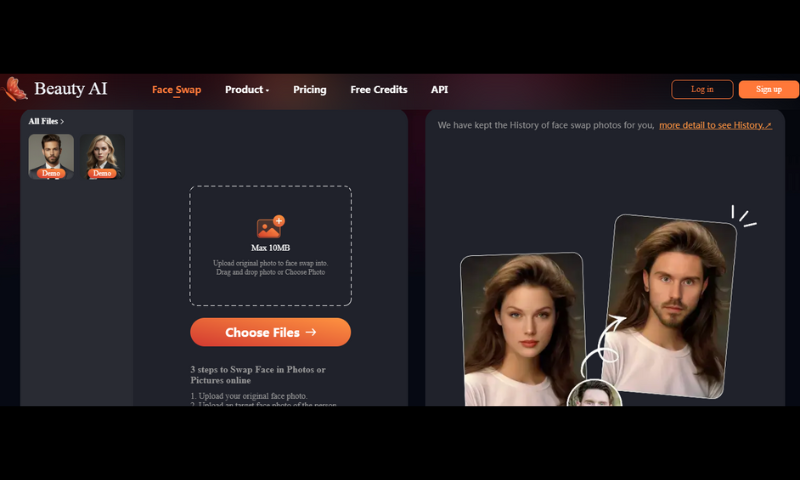800x480 pixels.
Task: Click the add-image upload icon
Action: click(270, 227)
